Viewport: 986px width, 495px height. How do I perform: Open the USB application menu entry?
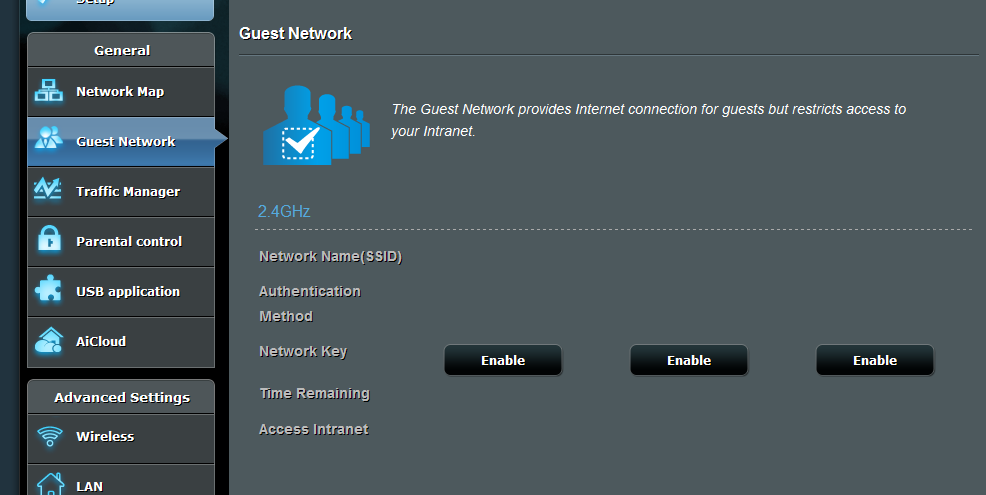click(121, 292)
